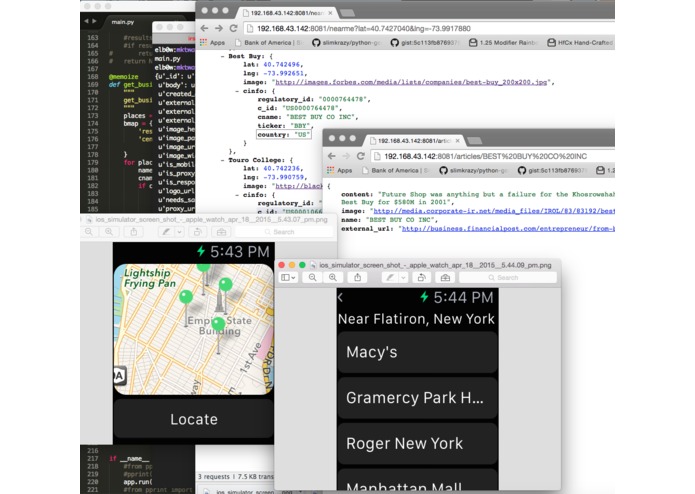695x494 pixels.
Task: Open the business.financialpost.com external_url link
Action: [x=508, y=229]
